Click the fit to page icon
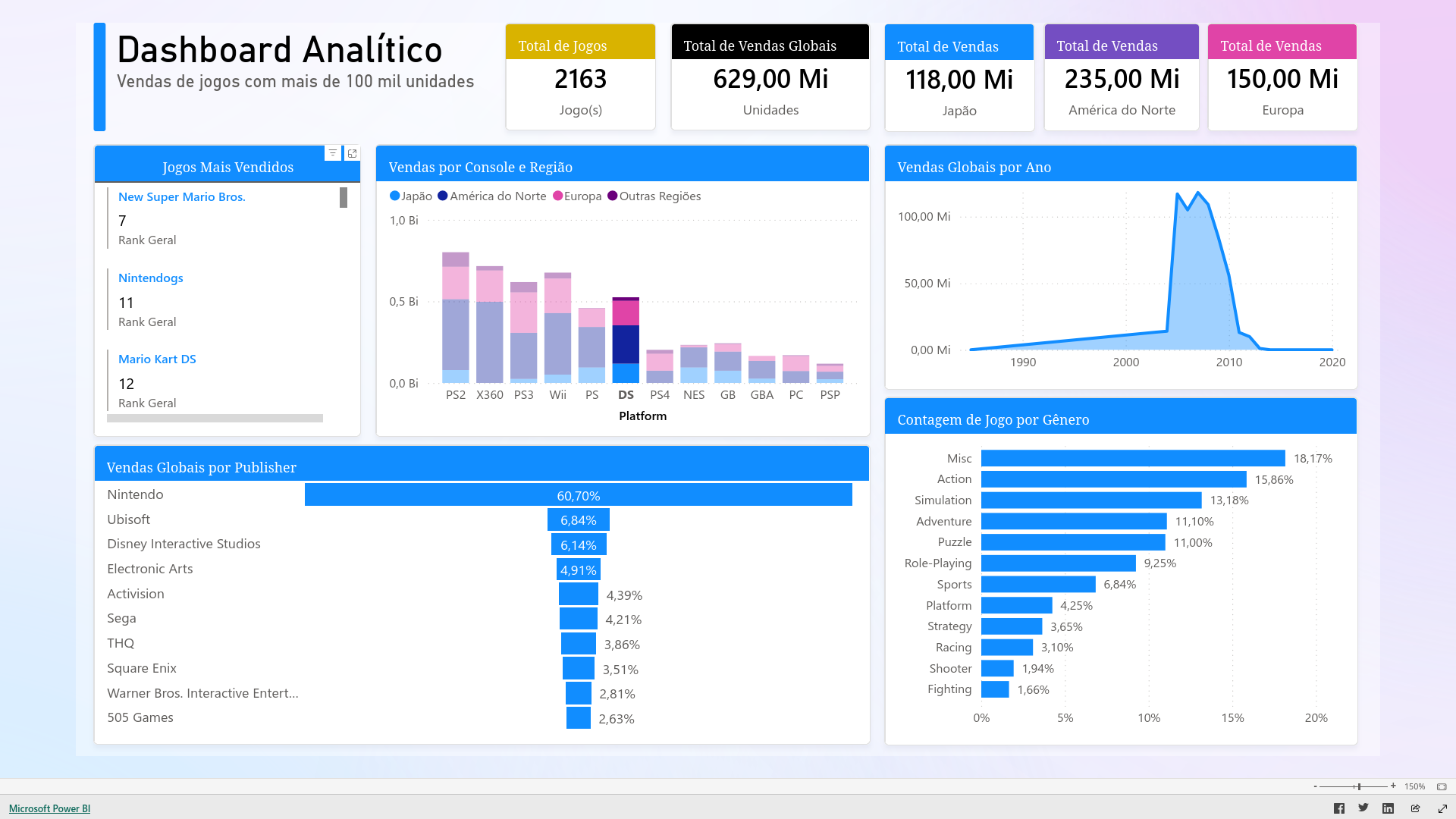The width and height of the screenshot is (1456, 819). (1442, 786)
